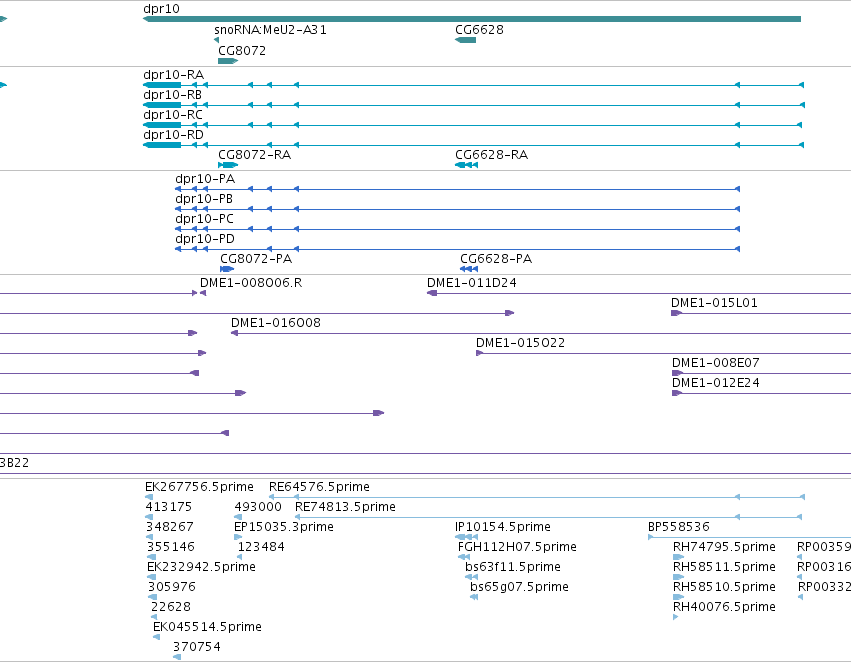The height and width of the screenshot is (662, 851).
Task: Select feature 493000
Action: coord(238,517)
